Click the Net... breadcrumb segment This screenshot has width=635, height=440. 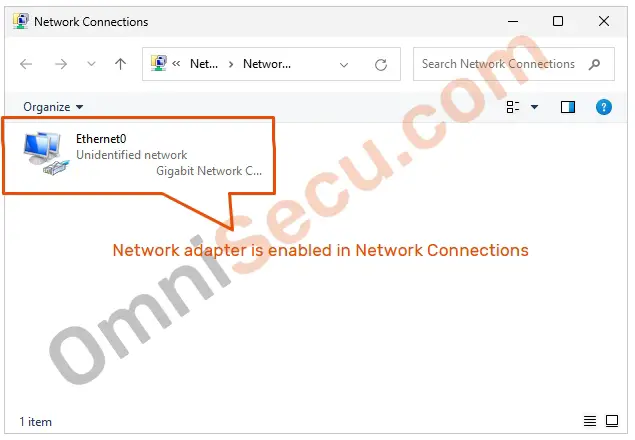coord(204,64)
